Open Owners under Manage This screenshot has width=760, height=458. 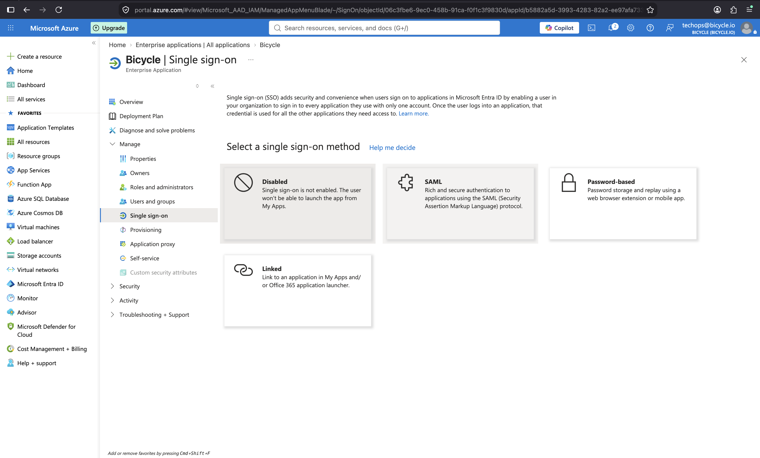coord(140,173)
